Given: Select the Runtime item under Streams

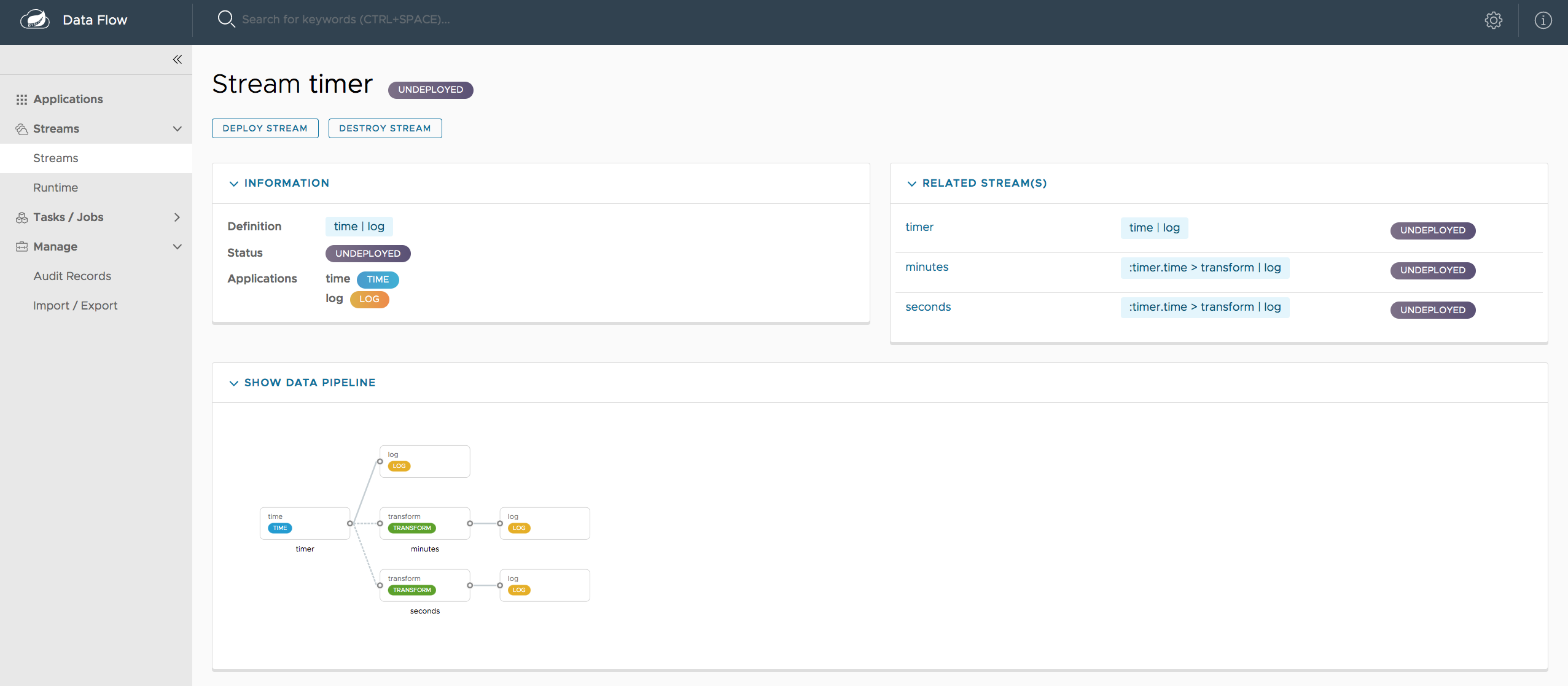Looking at the screenshot, I should tap(55, 187).
